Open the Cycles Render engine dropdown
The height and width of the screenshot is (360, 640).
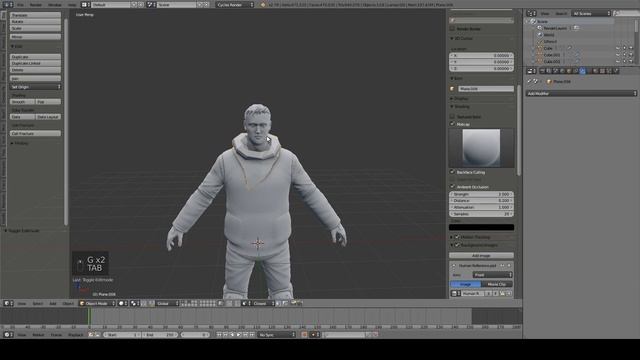coord(235,4)
